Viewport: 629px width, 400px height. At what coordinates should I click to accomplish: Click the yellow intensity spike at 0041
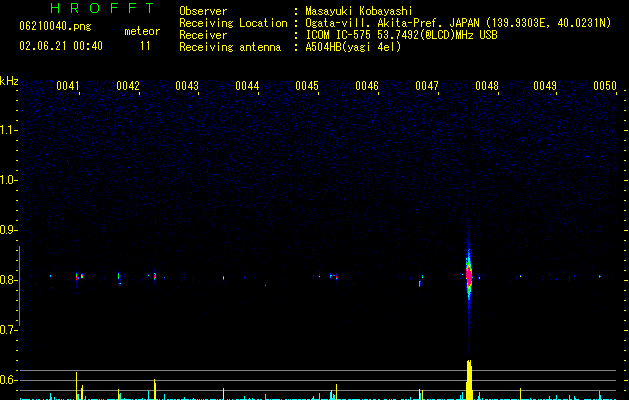(76, 386)
